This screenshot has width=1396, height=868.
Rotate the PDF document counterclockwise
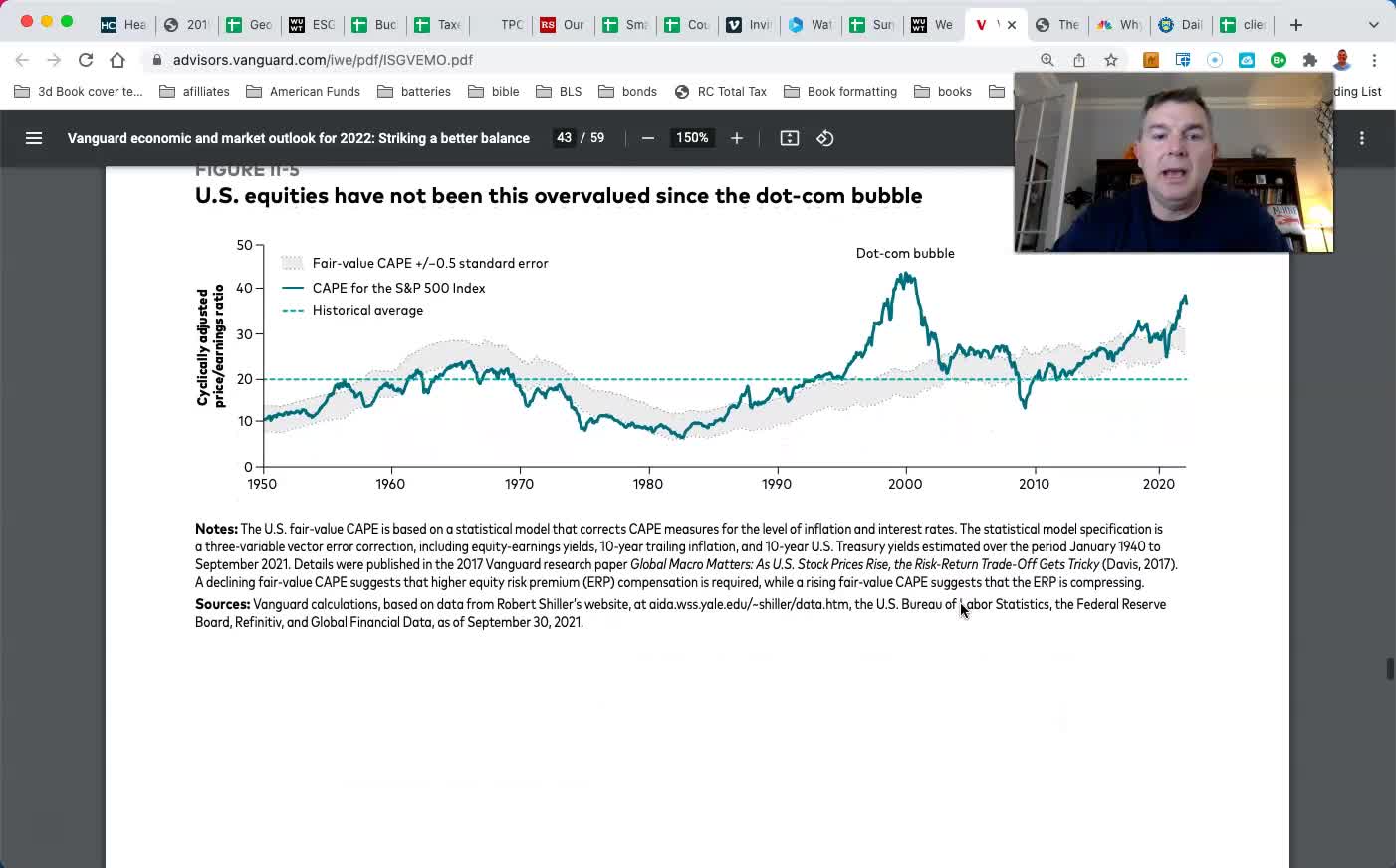click(x=825, y=138)
